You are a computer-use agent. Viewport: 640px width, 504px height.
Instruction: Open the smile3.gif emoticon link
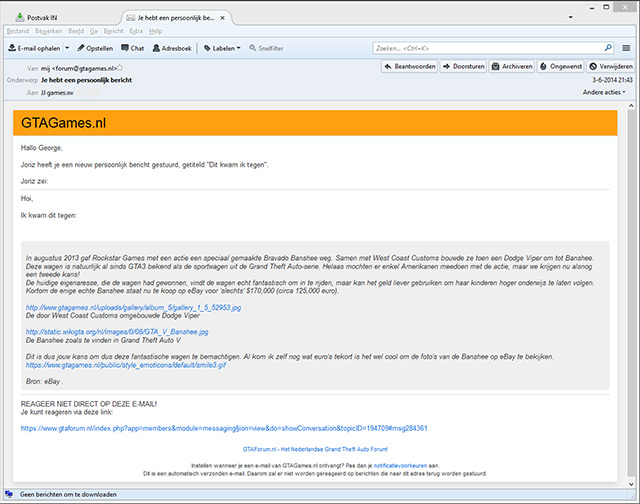point(126,365)
